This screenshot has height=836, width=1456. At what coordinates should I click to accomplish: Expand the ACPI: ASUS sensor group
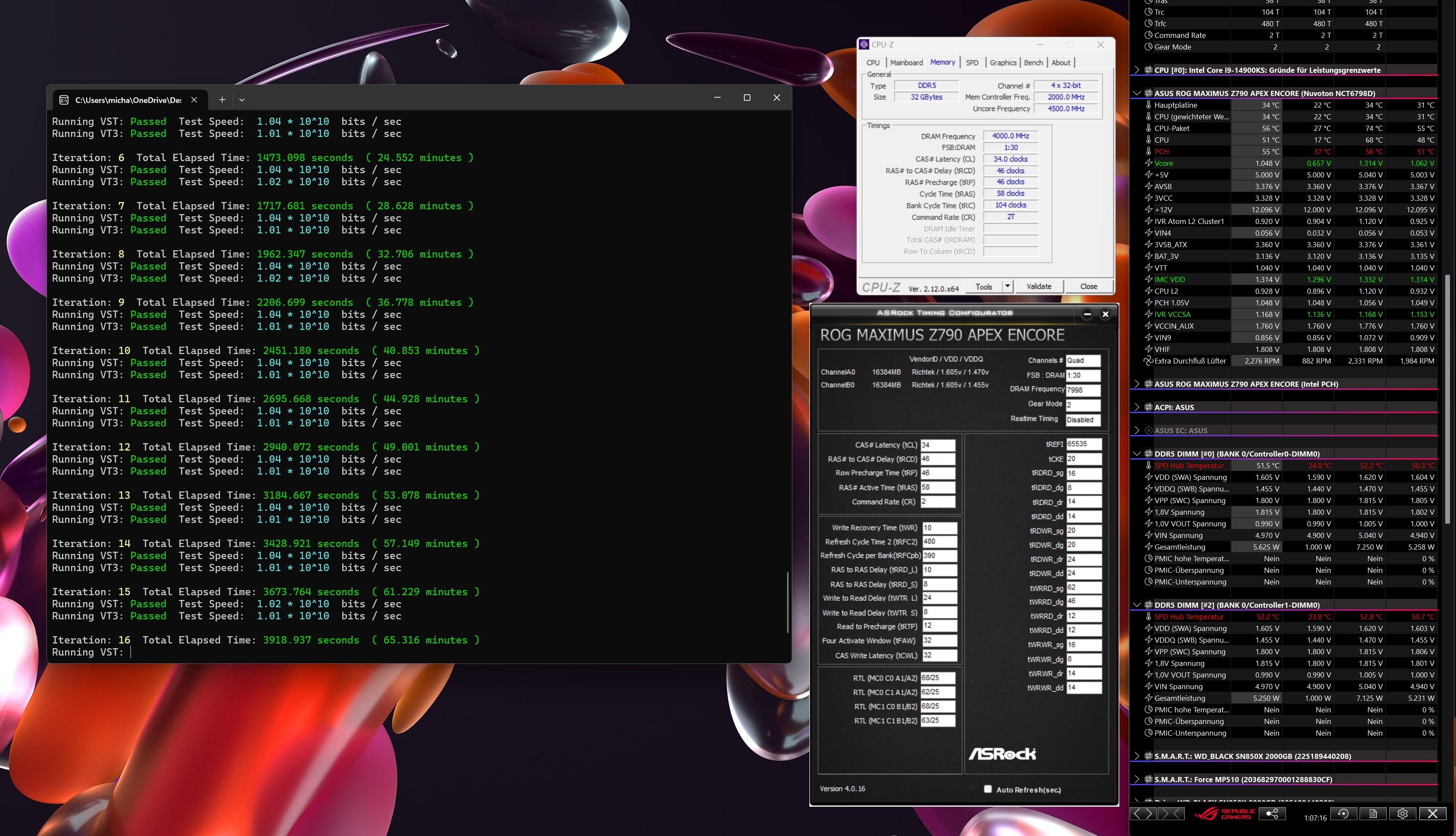(x=1137, y=407)
